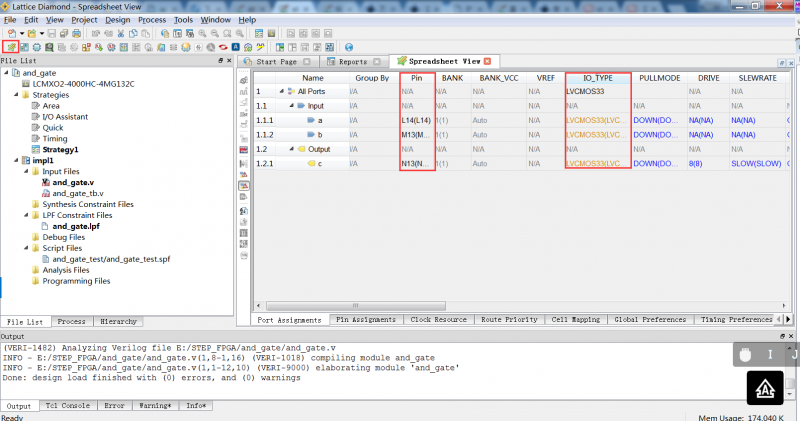Click the scroll-right arrow of the bottom tabs
Viewport: 800px width, 421px height.
[788, 319]
